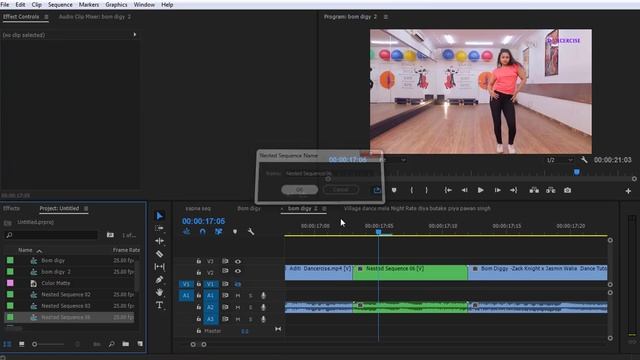The height and width of the screenshot is (360, 640).
Task: Click Name column sort arrow
Action: pos(39,251)
